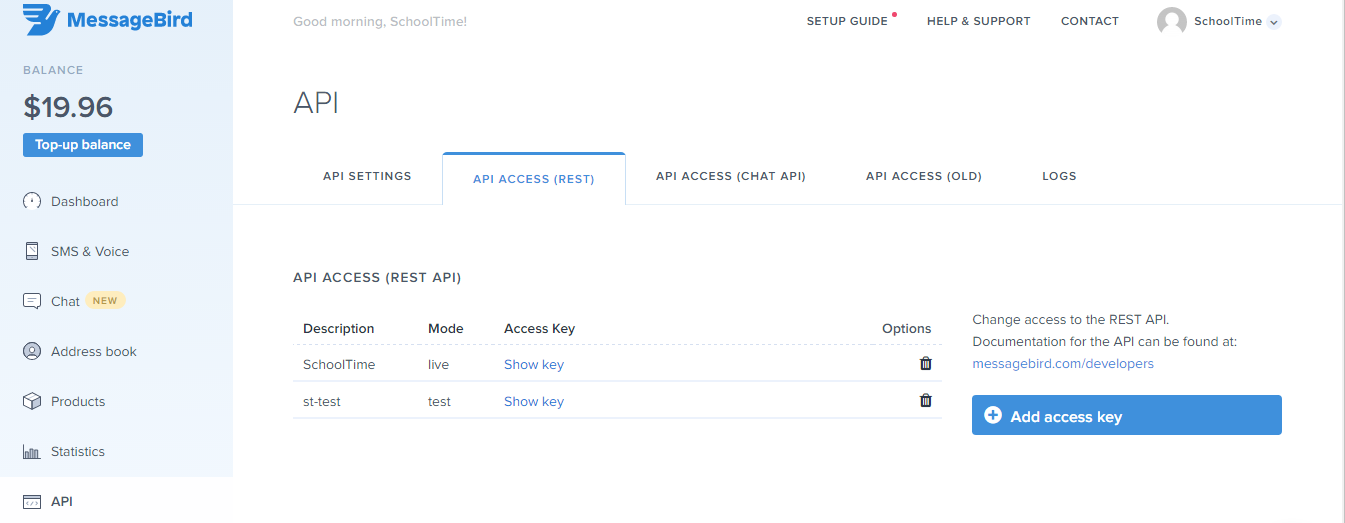The width and height of the screenshot is (1345, 523).
Task: Click the $19.96 balance amount
Action: click(x=68, y=107)
